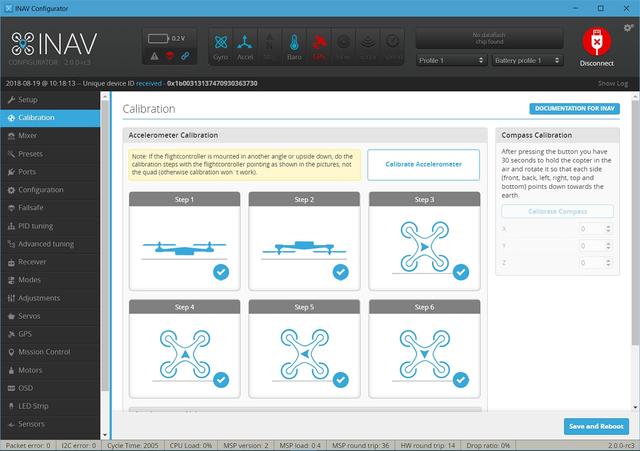Click the sidebar scroll down arrow
Screen dimensions: 640x451
pos(105,435)
